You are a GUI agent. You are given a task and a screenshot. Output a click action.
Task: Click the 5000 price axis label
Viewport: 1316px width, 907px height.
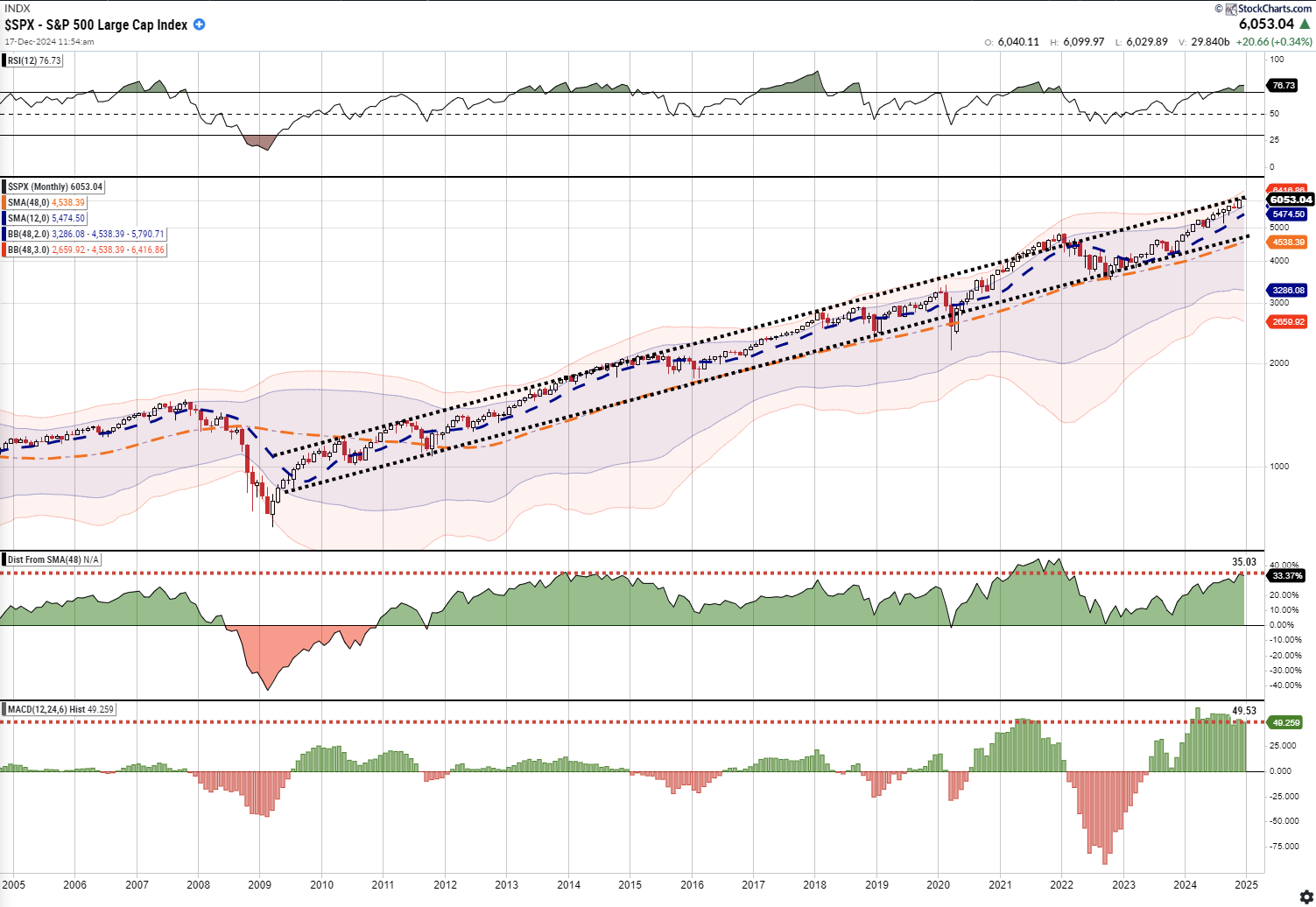point(1279,228)
